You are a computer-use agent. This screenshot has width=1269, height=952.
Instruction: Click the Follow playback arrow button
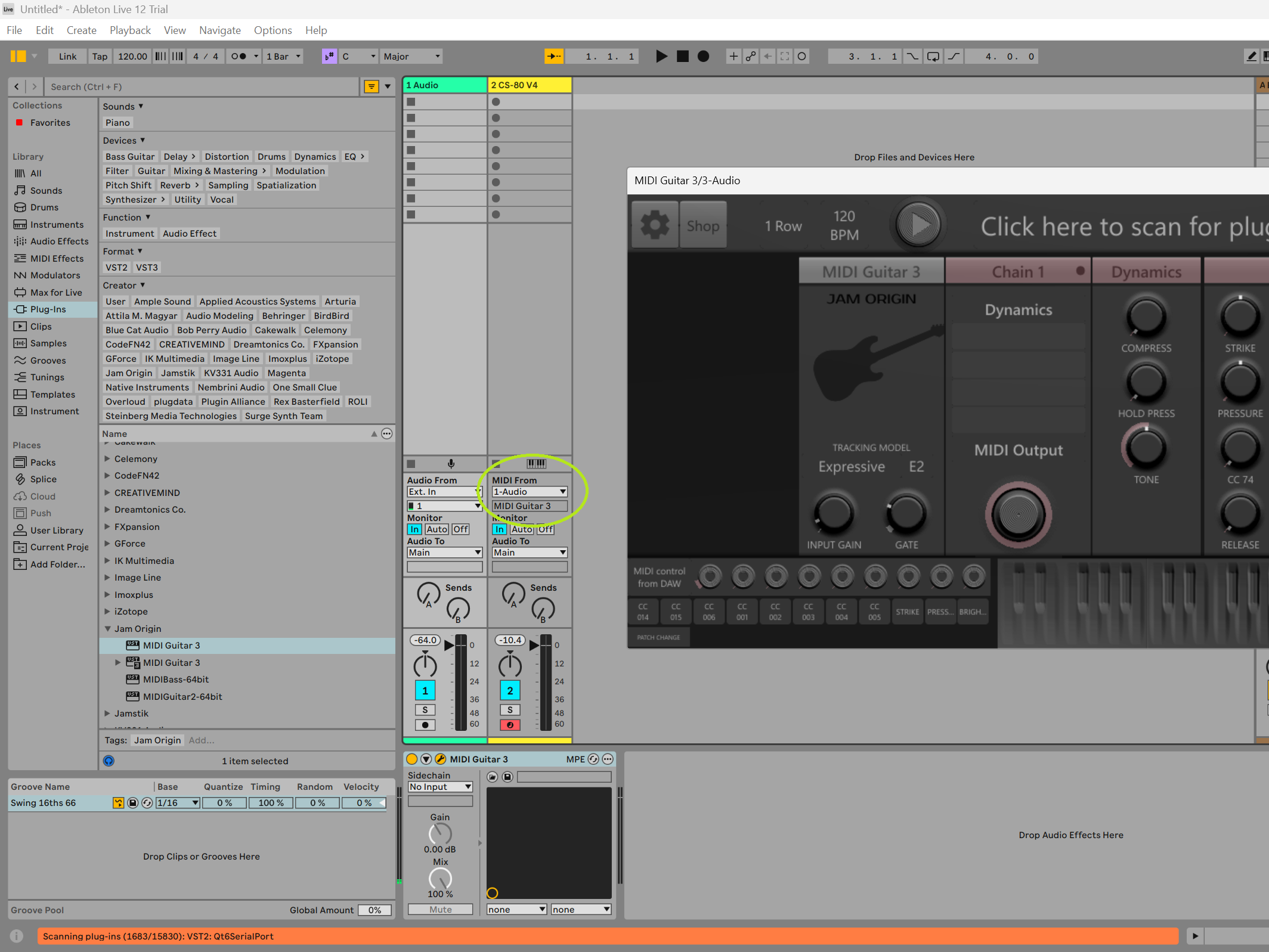554,57
